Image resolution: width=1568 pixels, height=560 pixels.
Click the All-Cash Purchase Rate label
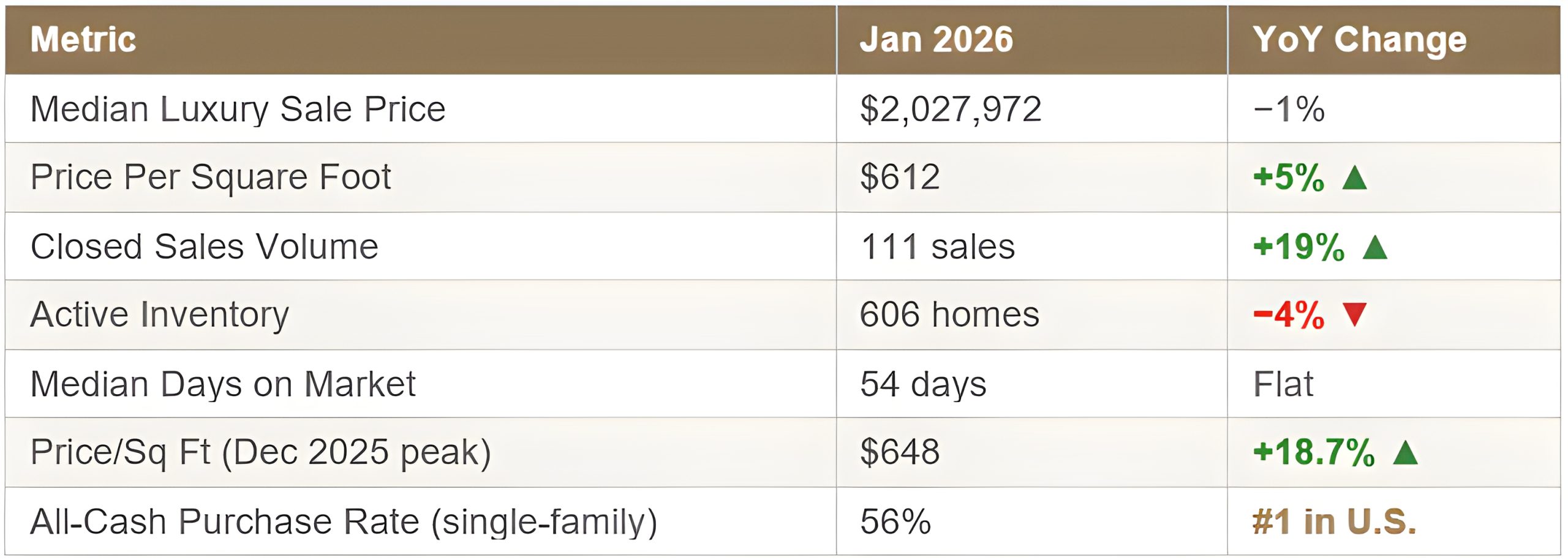[x=344, y=522]
